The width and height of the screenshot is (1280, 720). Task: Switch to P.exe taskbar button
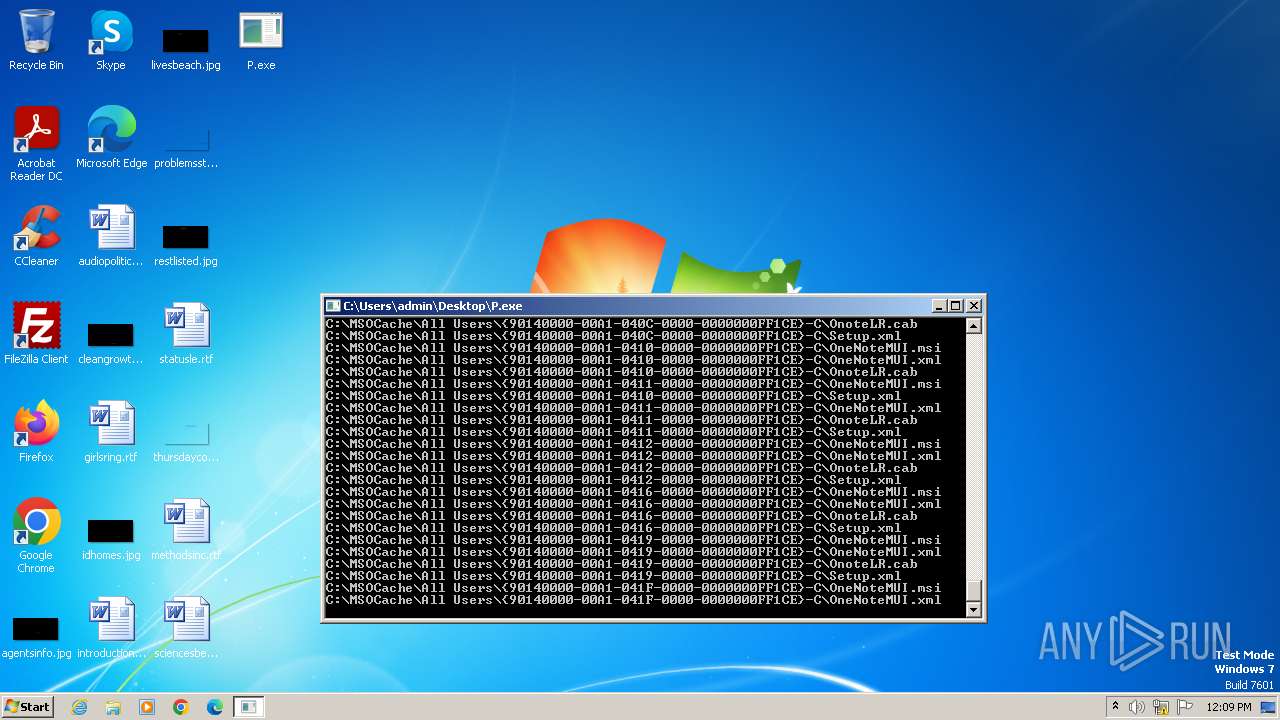[x=248, y=707]
